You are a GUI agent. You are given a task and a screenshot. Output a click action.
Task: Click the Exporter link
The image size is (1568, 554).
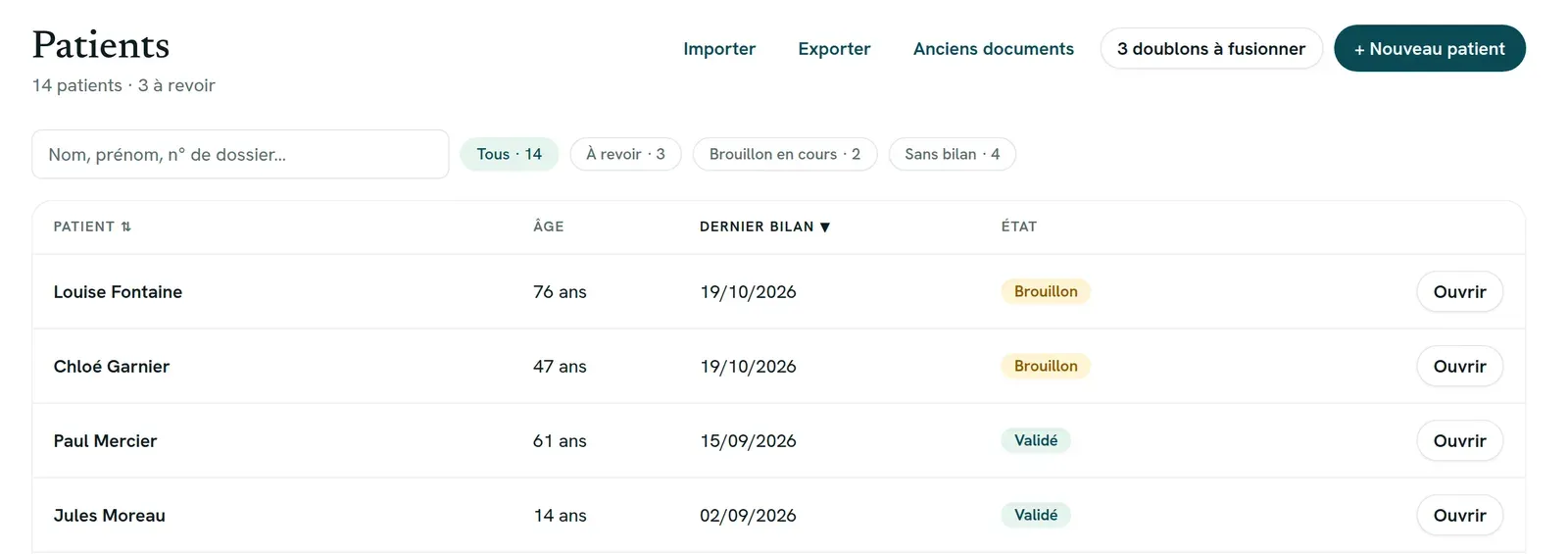click(834, 48)
